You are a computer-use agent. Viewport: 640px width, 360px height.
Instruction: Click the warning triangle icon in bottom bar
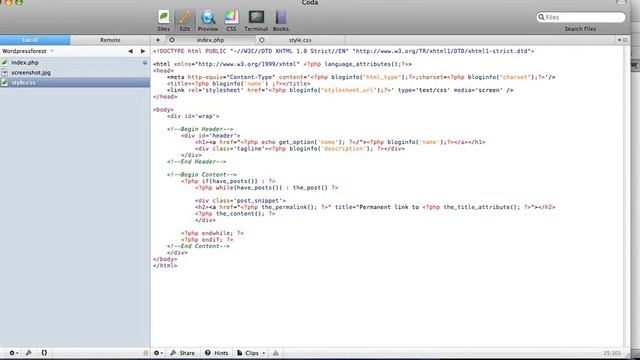tap(276, 353)
